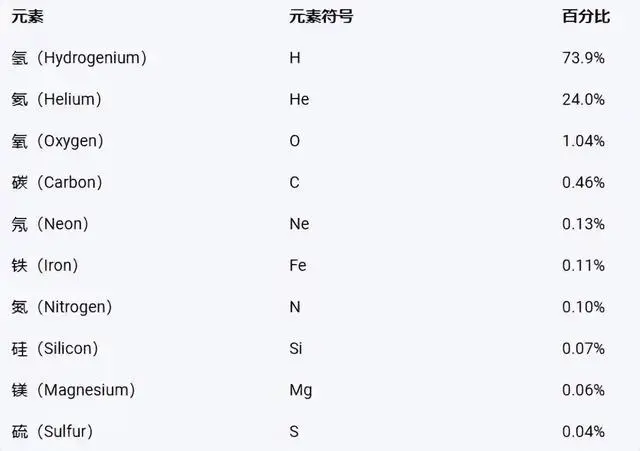Select the 镁 (Magnesium) entry
The width and height of the screenshot is (640, 451).
[73, 391]
